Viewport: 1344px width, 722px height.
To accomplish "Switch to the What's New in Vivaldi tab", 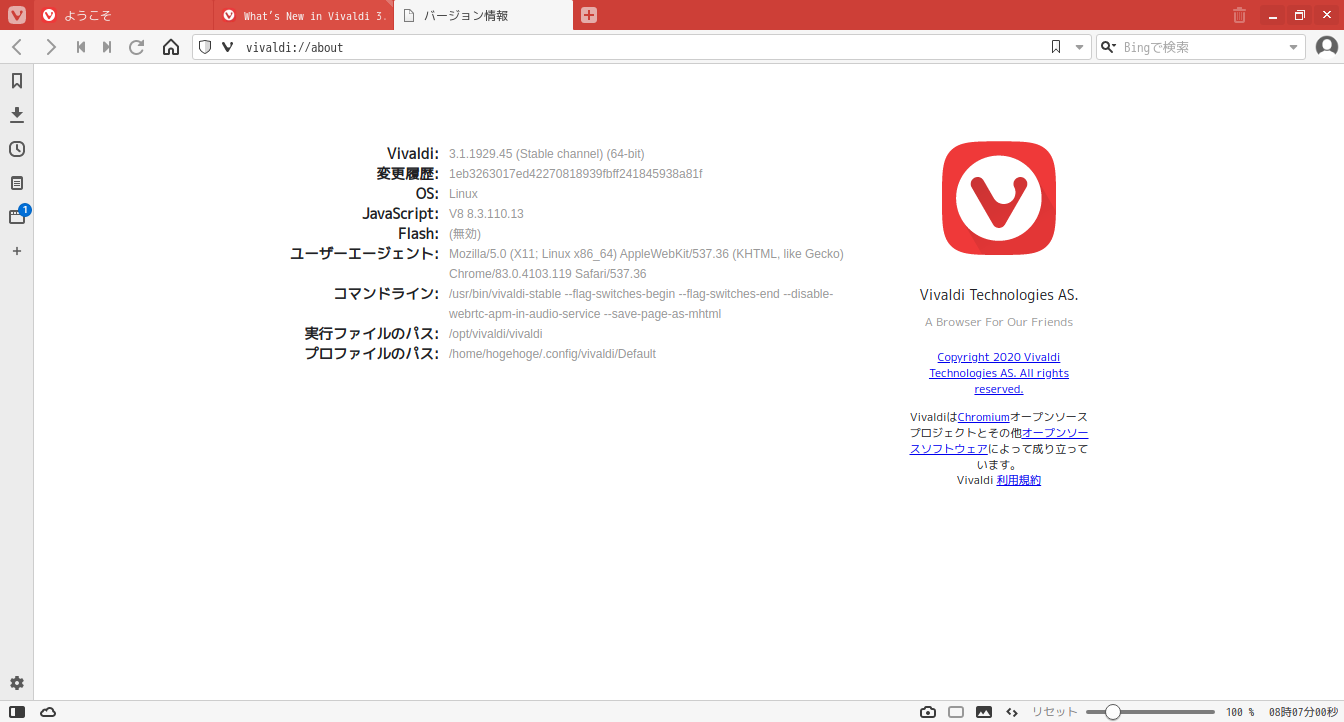I will (x=304, y=15).
